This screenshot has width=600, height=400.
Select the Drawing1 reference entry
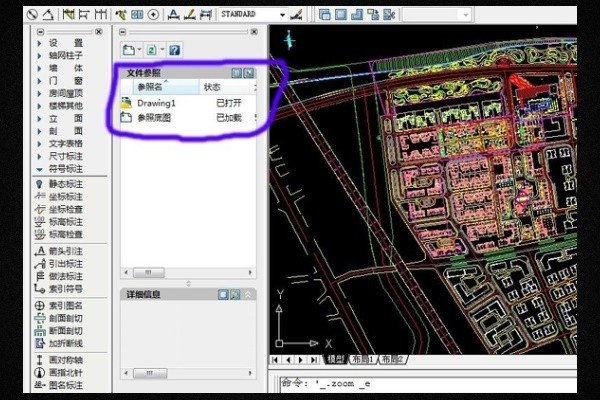click(x=156, y=103)
